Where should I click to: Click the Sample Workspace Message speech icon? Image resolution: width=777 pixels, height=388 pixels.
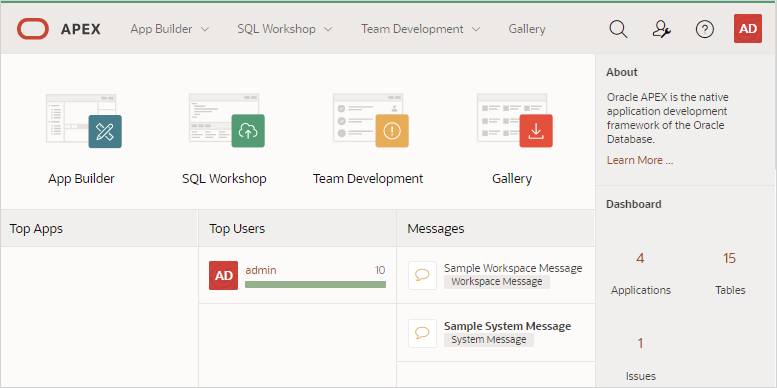tap(422, 275)
